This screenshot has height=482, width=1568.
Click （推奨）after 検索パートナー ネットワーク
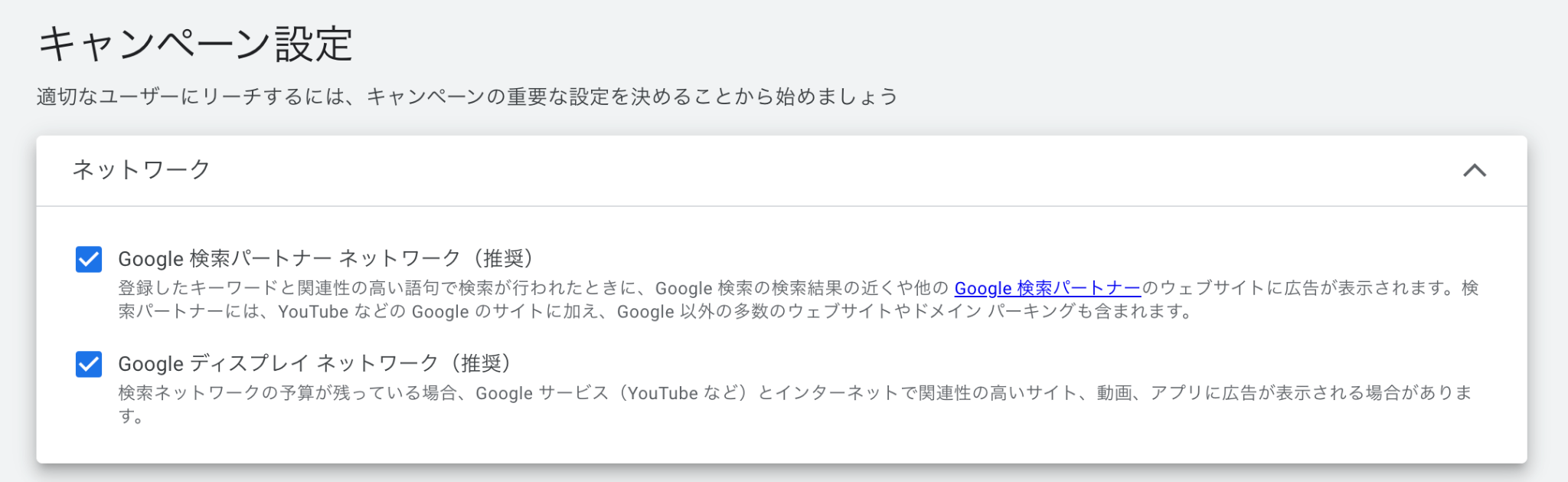click(503, 259)
